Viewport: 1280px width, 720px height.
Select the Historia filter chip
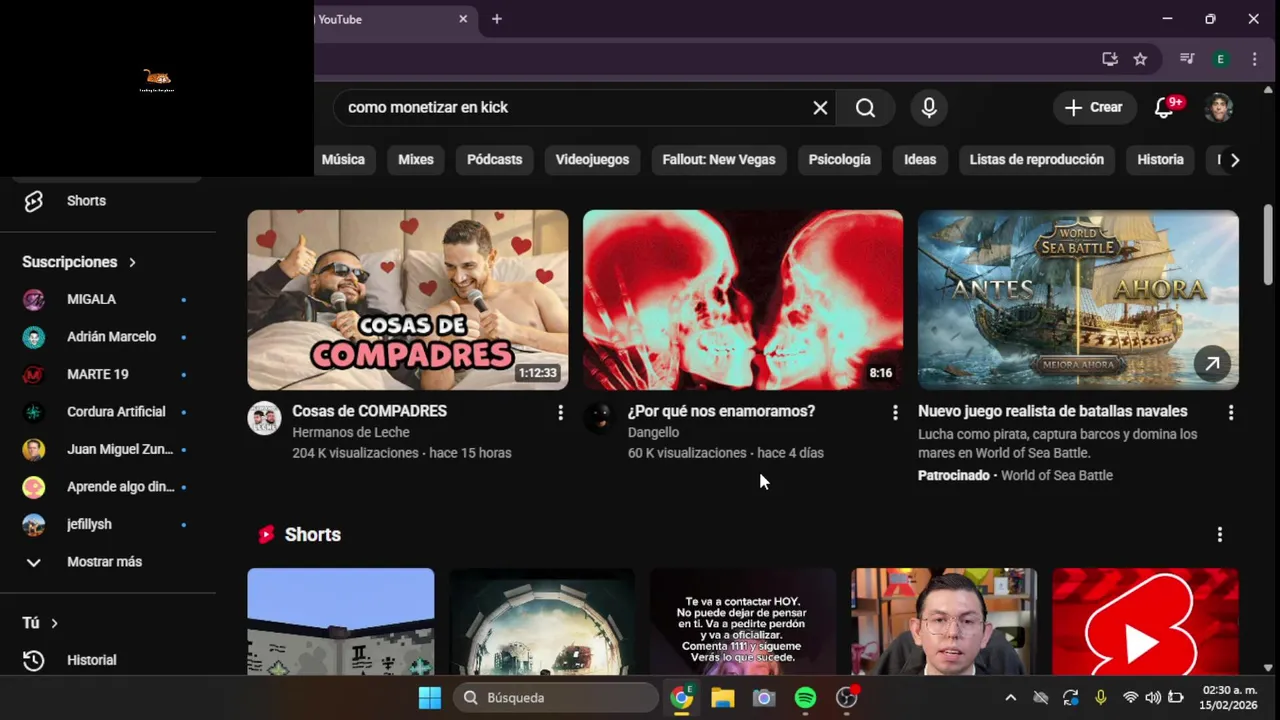(x=1160, y=160)
